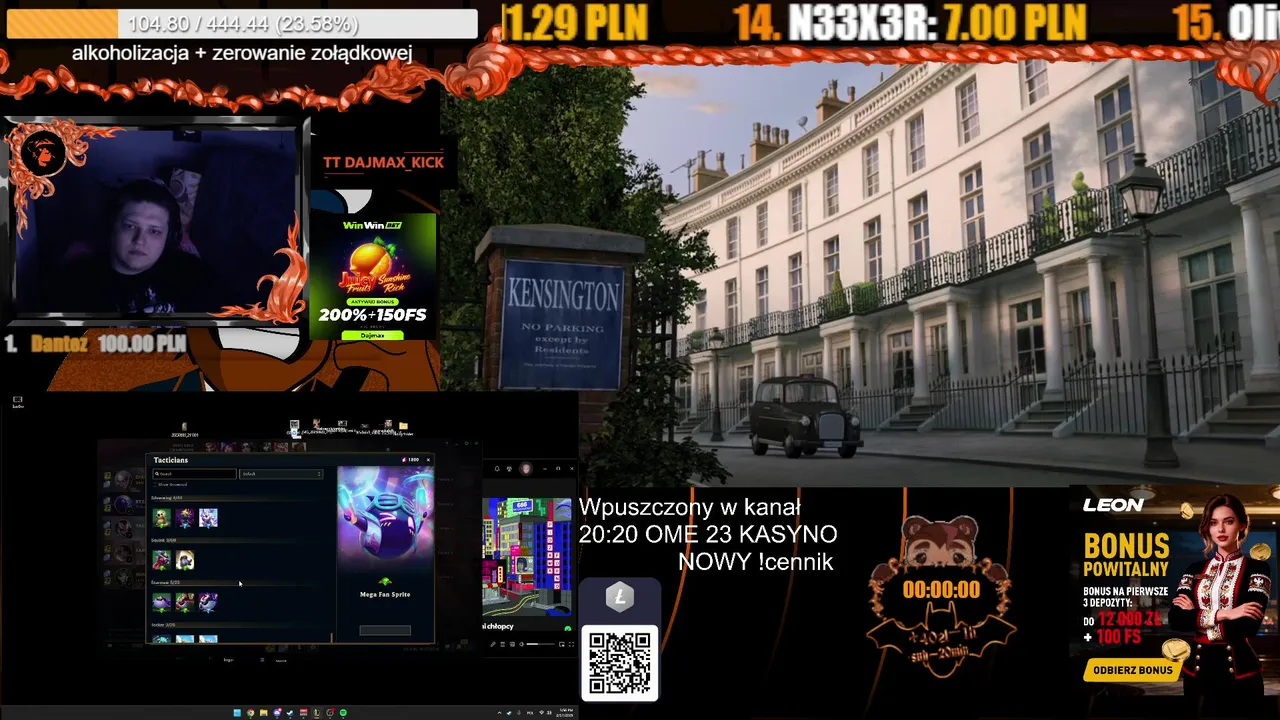Open Spotify from the taskbar
The width and height of the screenshot is (1280, 720).
[x=343, y=713]
